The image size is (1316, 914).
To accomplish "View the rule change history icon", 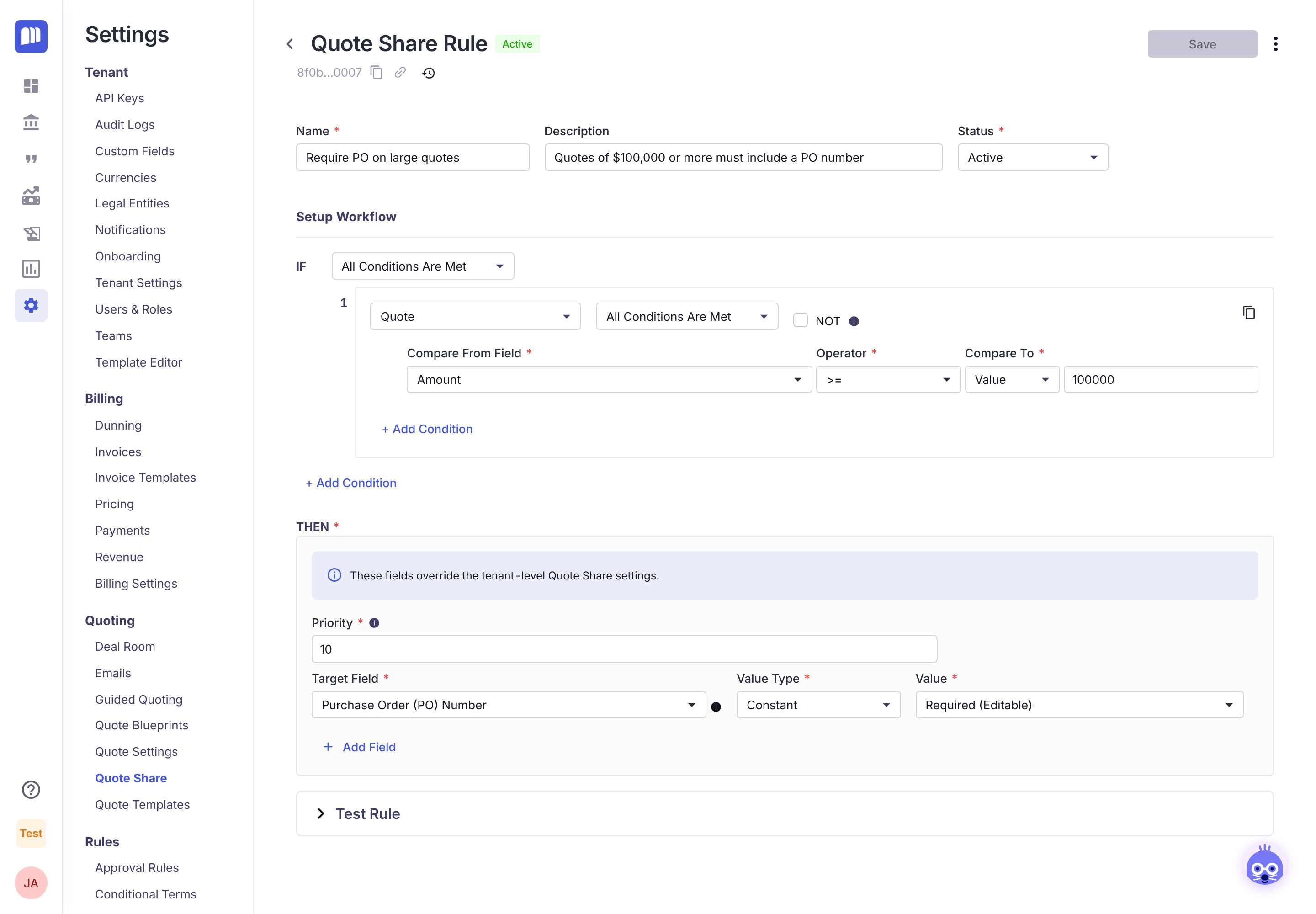I will (x=429, y=73).
